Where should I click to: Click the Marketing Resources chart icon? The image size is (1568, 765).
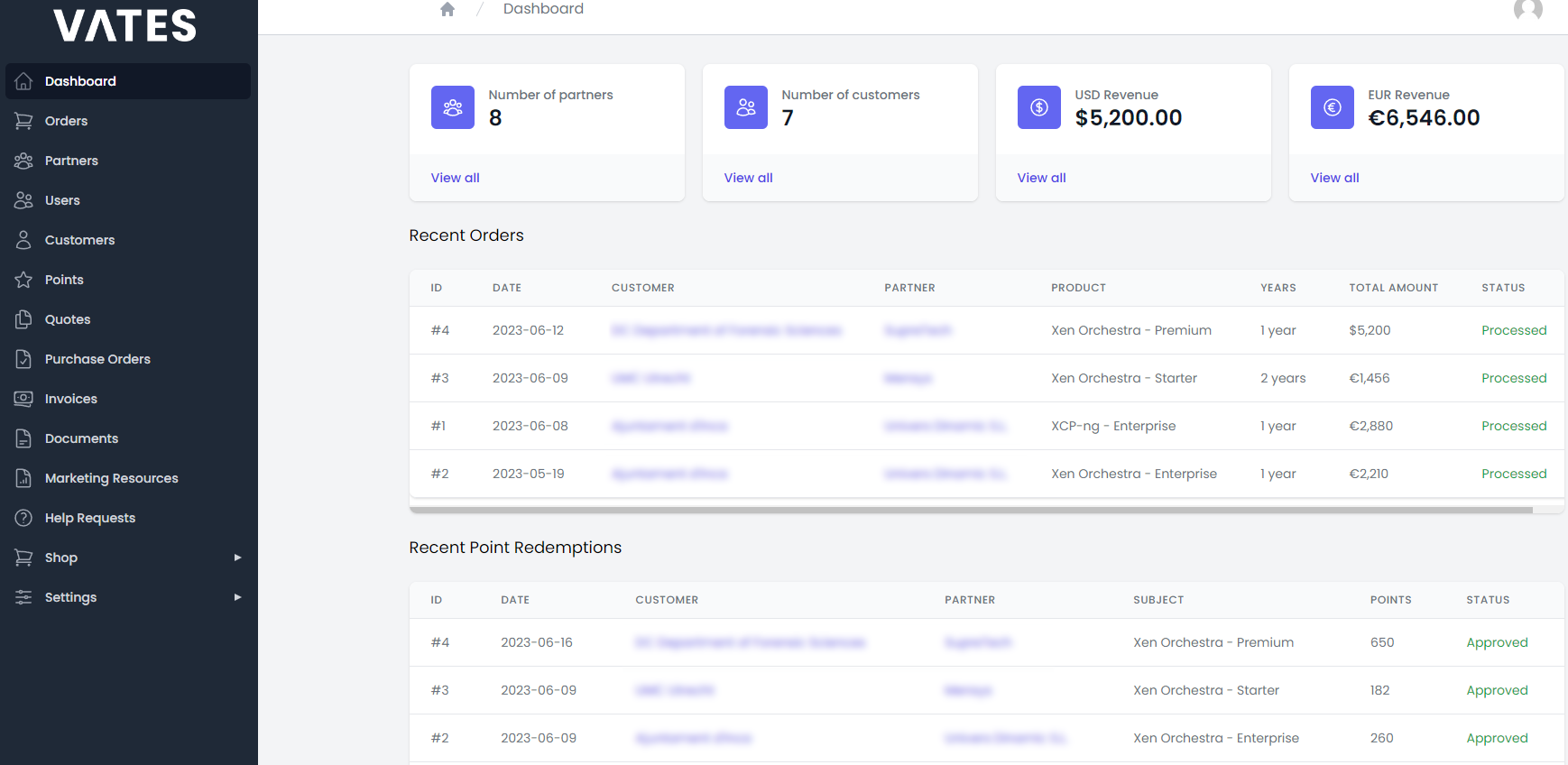tap(23, 478)
